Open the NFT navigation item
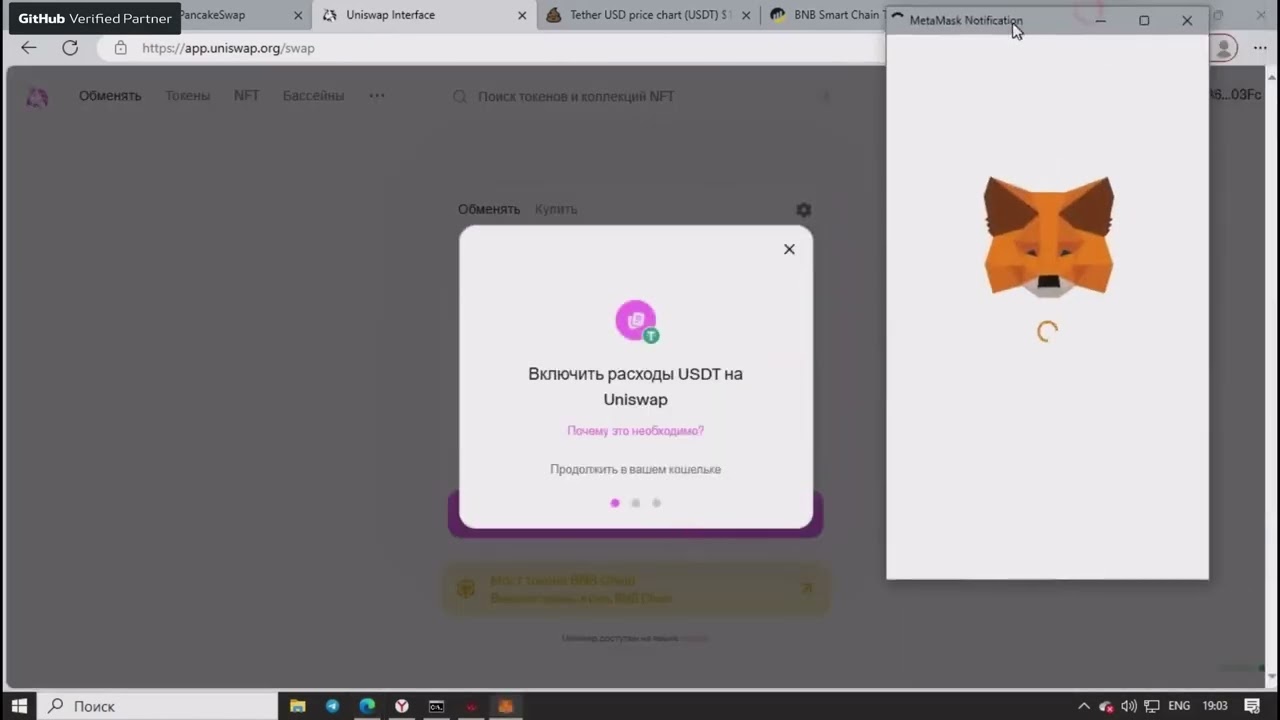This screenshot has width=1280, height=720. coord(246,96)
